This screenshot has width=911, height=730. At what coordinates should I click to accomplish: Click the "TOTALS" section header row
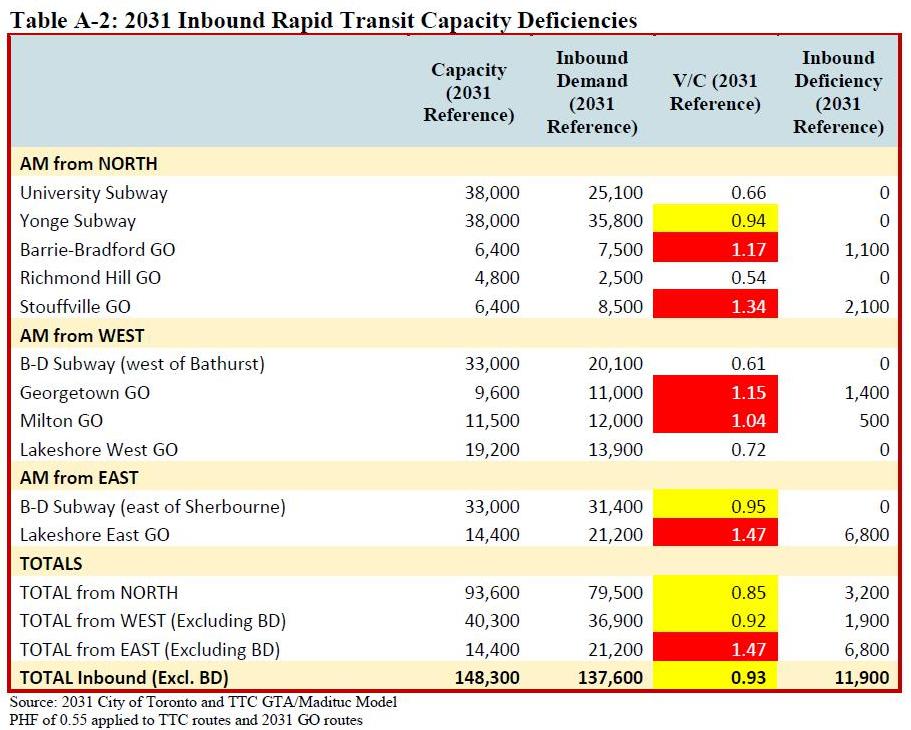point(51,563)
